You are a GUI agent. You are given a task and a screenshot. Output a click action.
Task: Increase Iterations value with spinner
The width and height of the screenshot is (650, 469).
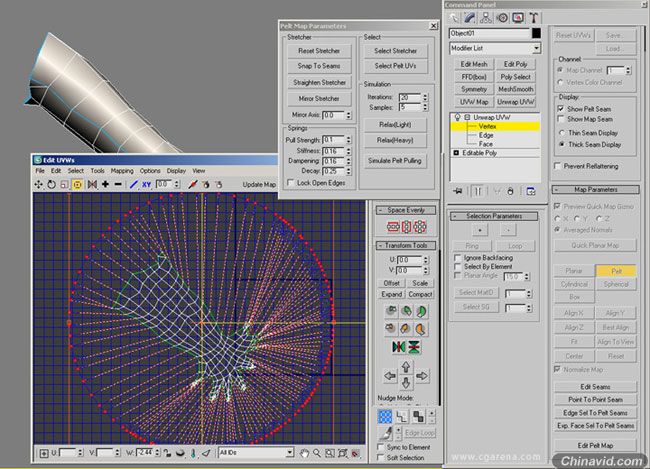425,95
